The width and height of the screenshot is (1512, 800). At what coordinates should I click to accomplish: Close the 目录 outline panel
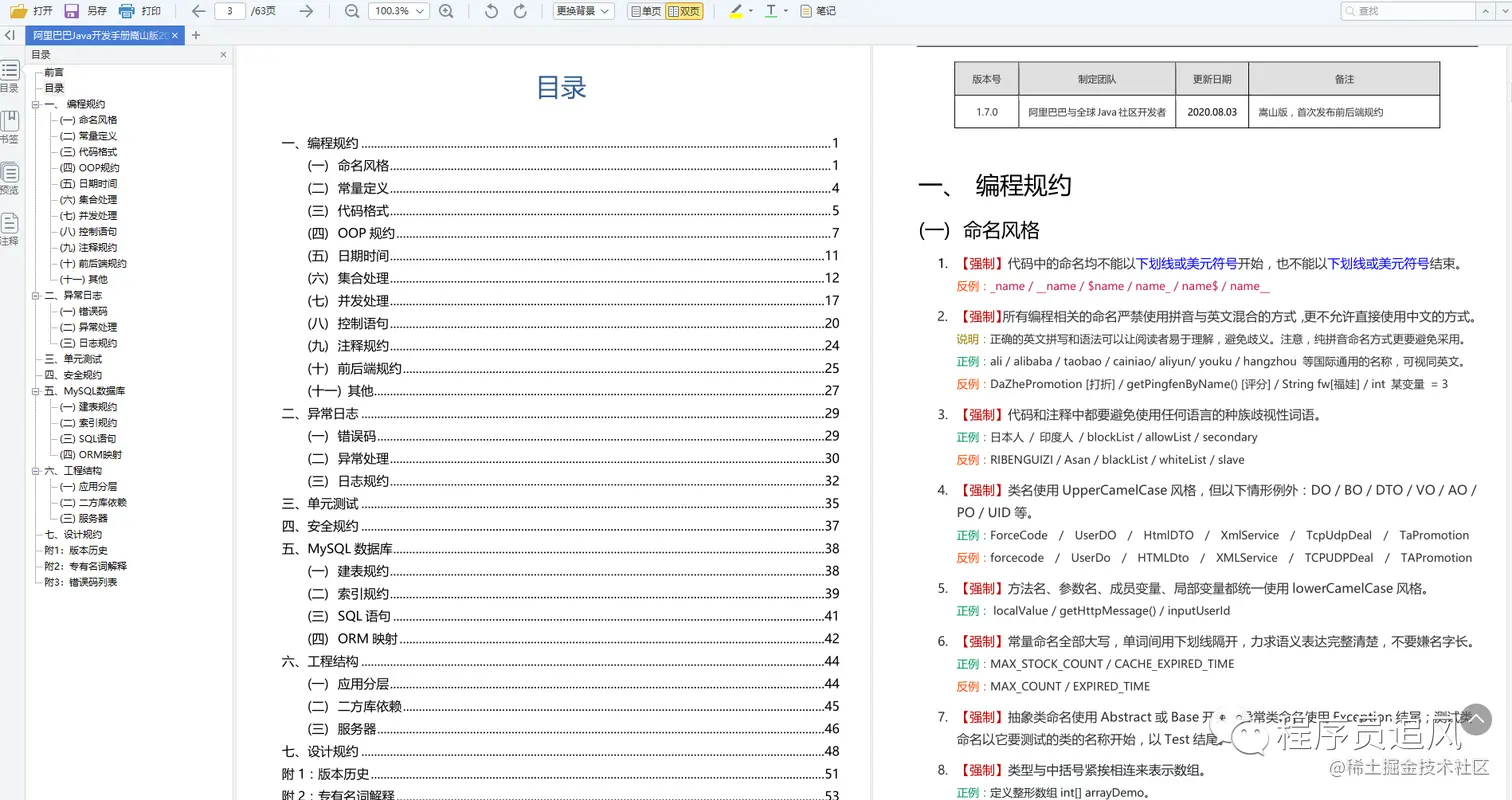click(x=223, y=55)
